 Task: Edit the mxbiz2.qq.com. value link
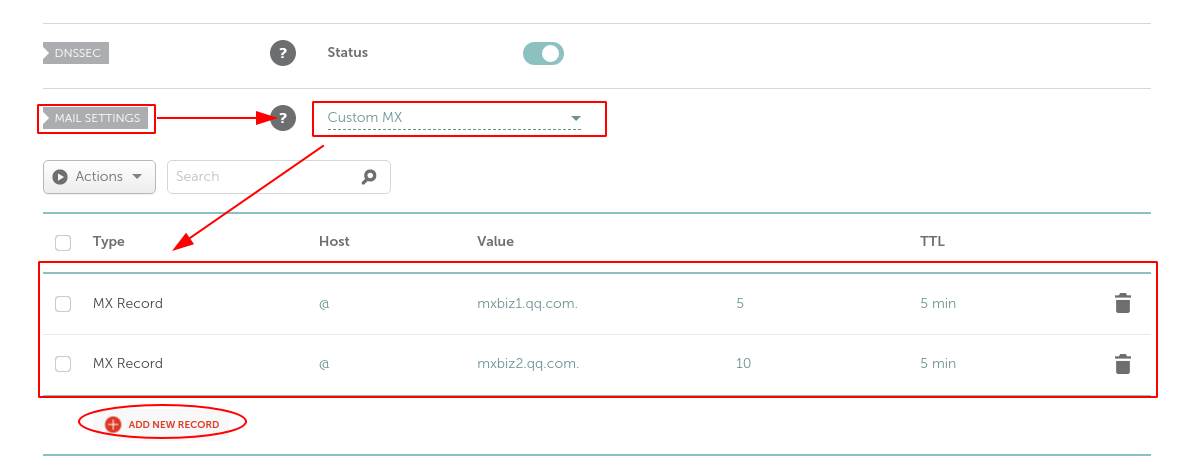tap(528, 364)
